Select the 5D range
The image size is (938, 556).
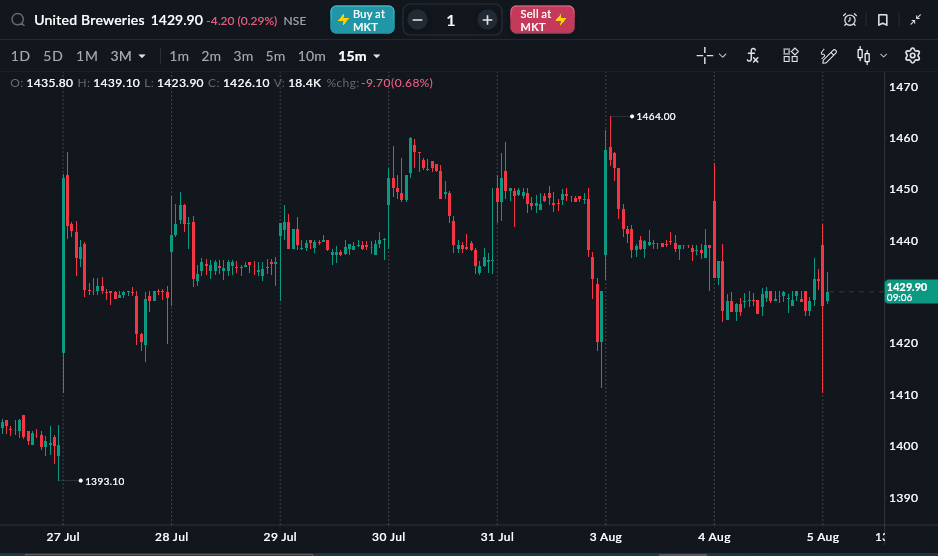tap(53, 56)
